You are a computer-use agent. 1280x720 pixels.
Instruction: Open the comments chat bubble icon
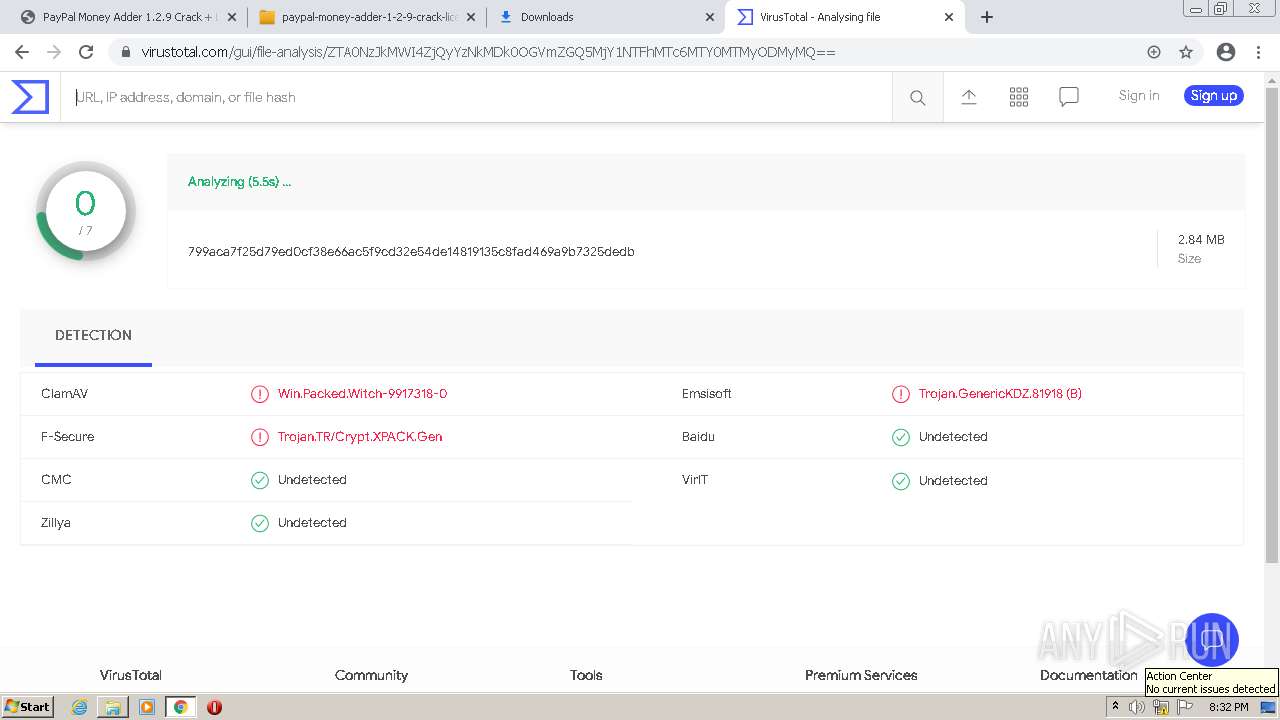tap(1069, 97)
